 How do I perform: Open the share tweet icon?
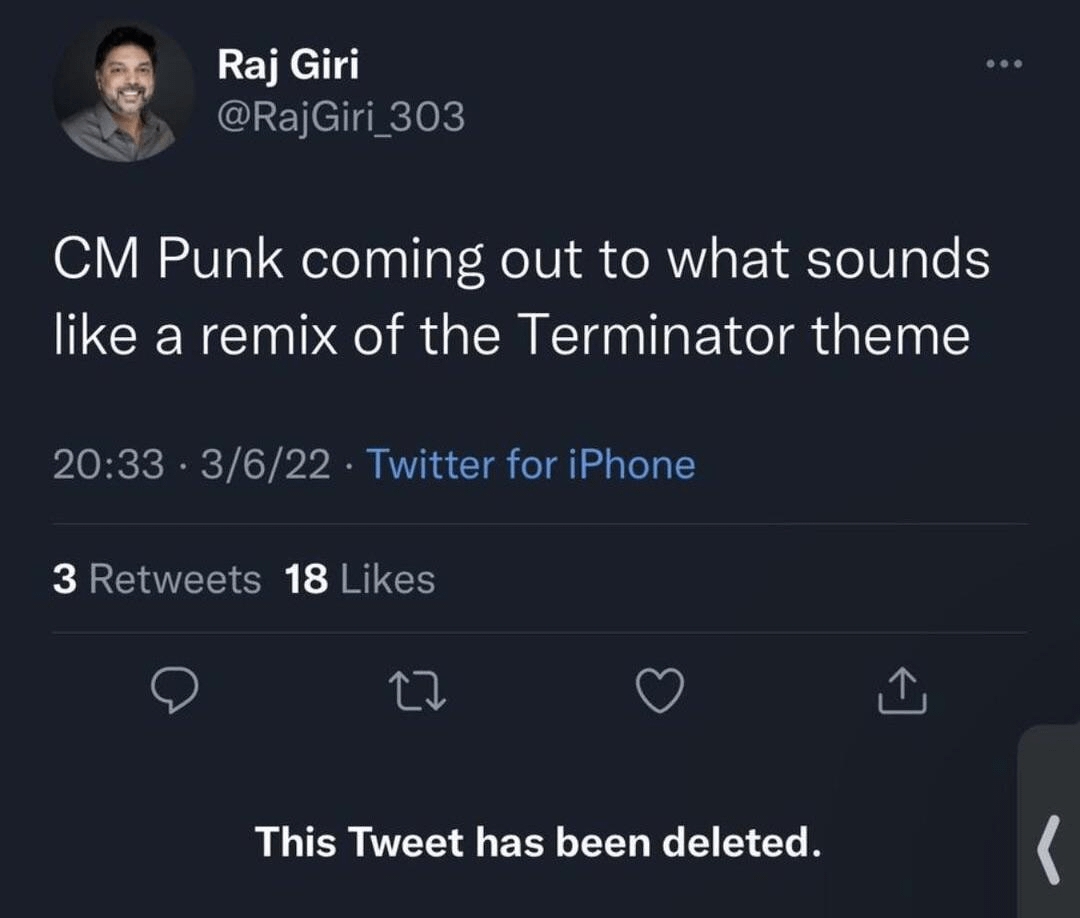pos(902,691)
